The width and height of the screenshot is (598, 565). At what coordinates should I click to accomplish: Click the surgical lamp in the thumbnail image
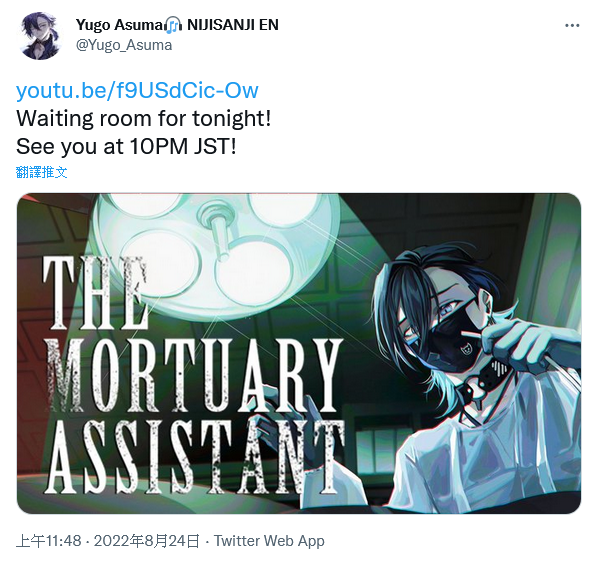point(217,252)
